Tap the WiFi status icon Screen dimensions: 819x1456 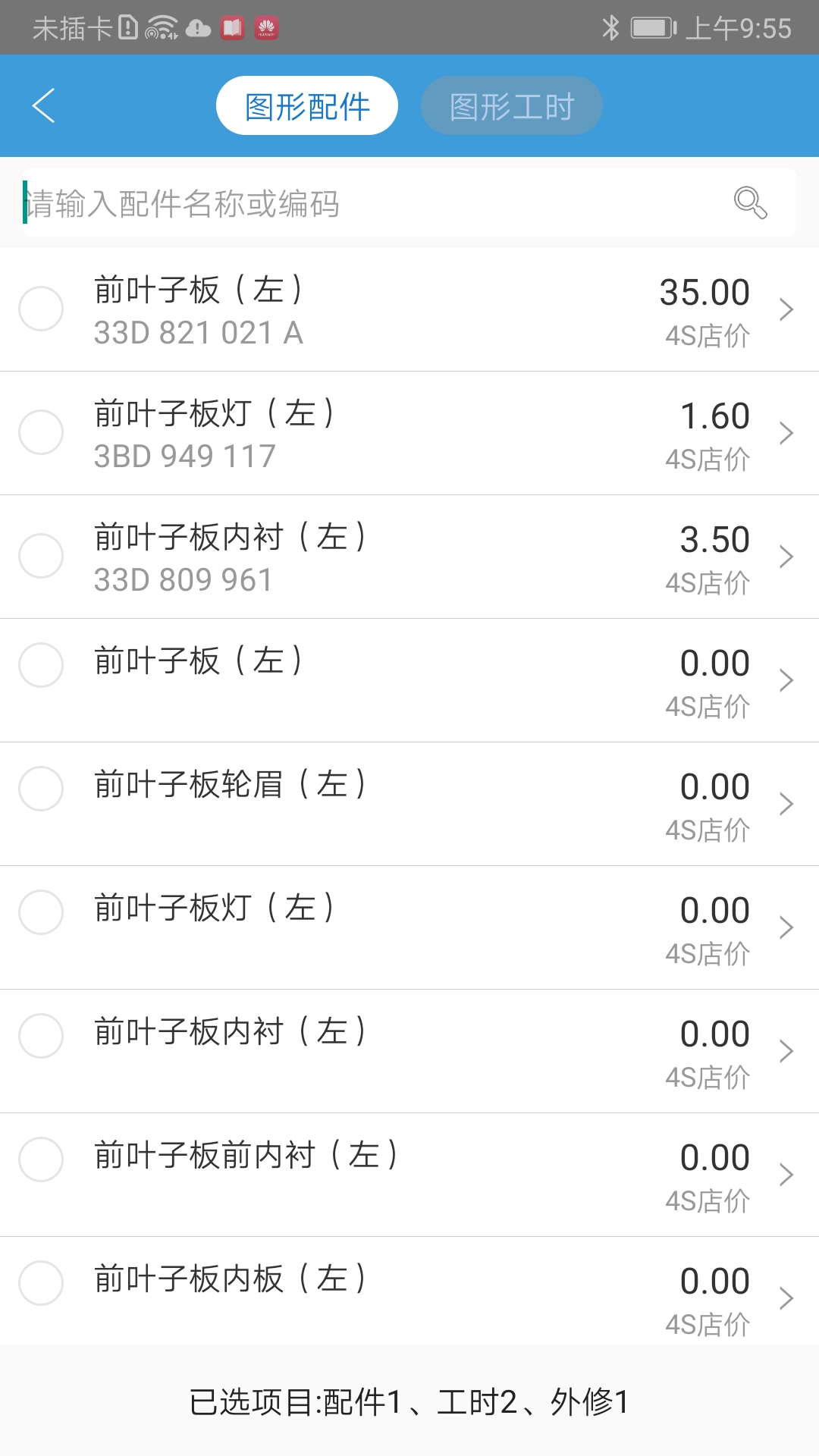point(161,28)
